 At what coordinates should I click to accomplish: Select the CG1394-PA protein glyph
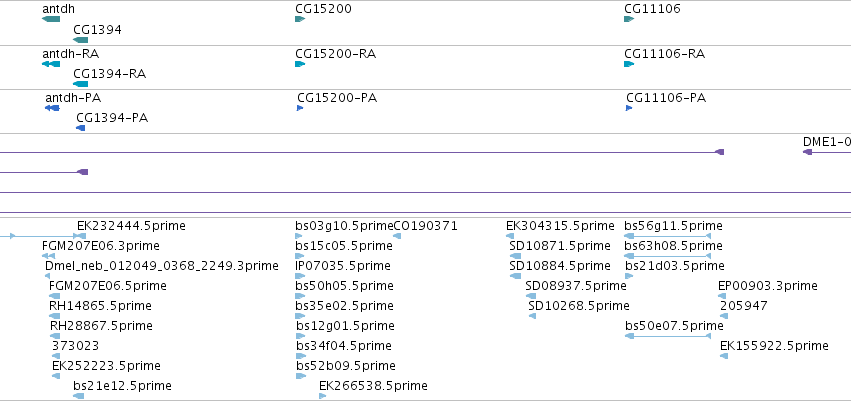81,128
